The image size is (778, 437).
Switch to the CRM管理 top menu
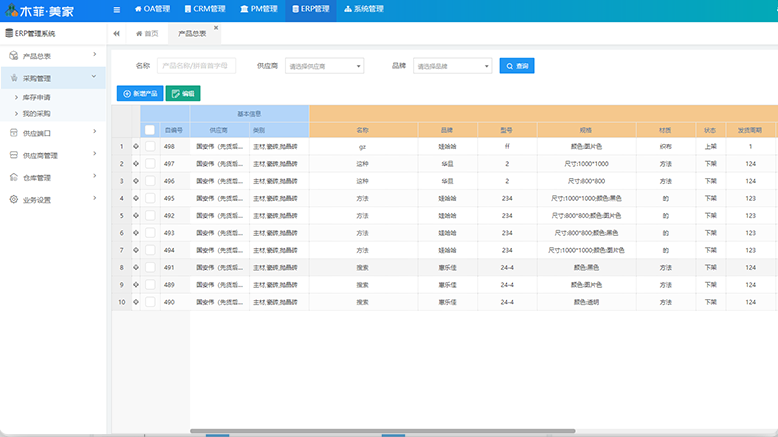(x=204, y=9)
